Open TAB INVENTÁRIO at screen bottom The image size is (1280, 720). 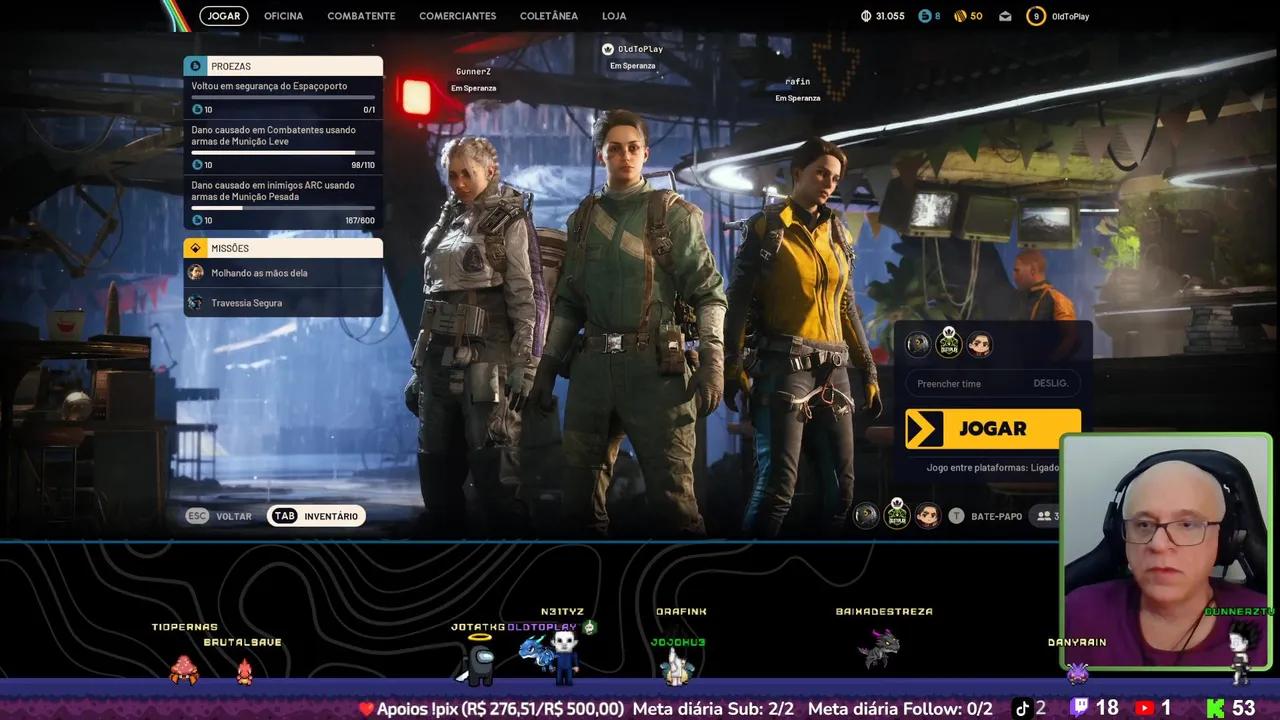click(x=316, y=516)
